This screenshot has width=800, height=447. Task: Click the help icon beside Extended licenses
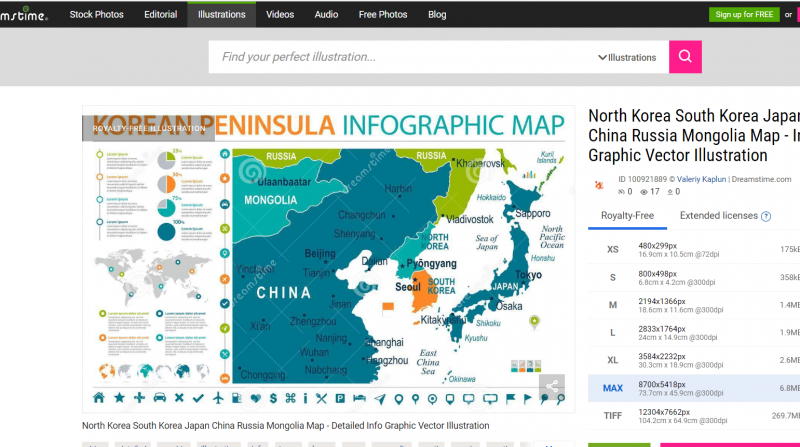766,216
